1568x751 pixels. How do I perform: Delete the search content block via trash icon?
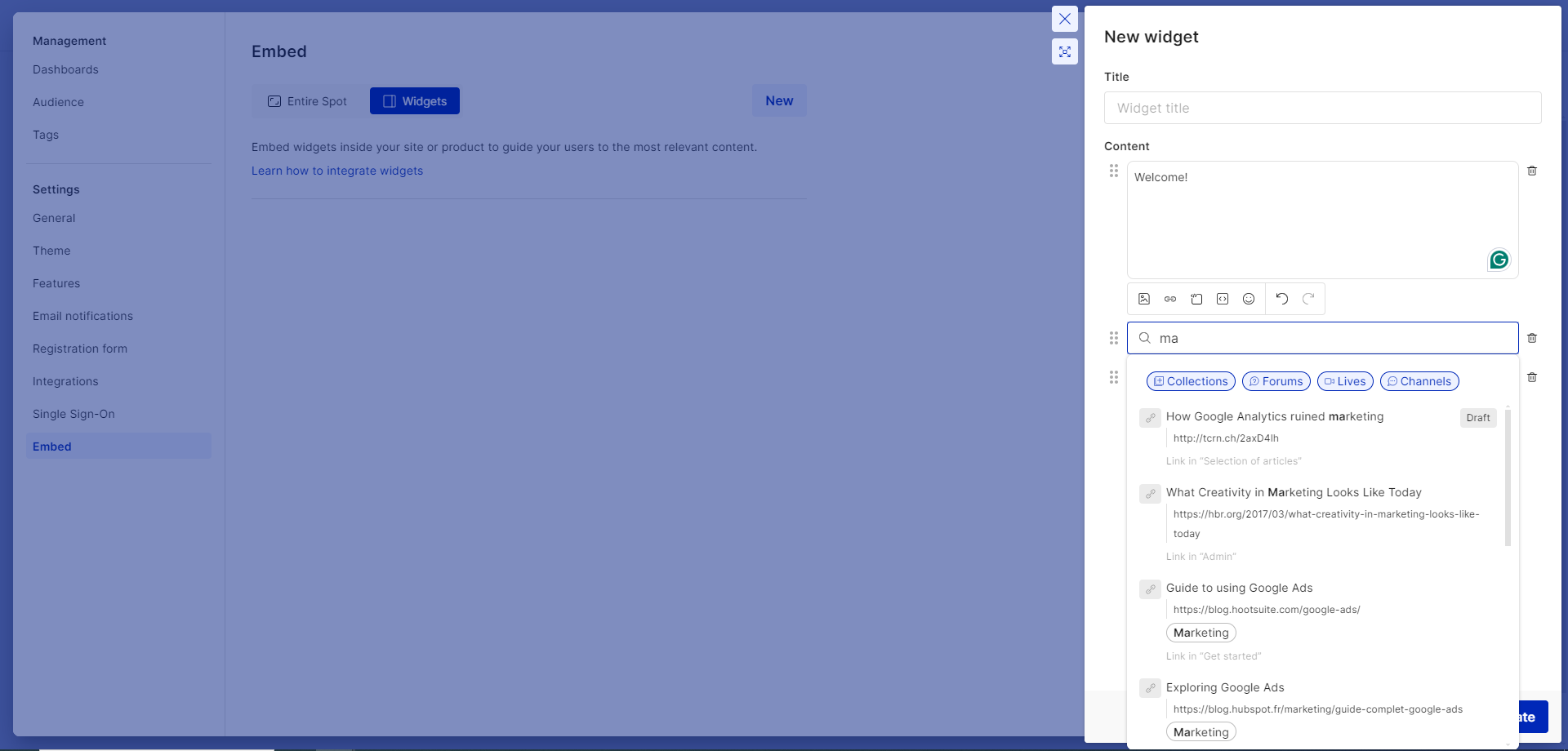[1532, 338]
